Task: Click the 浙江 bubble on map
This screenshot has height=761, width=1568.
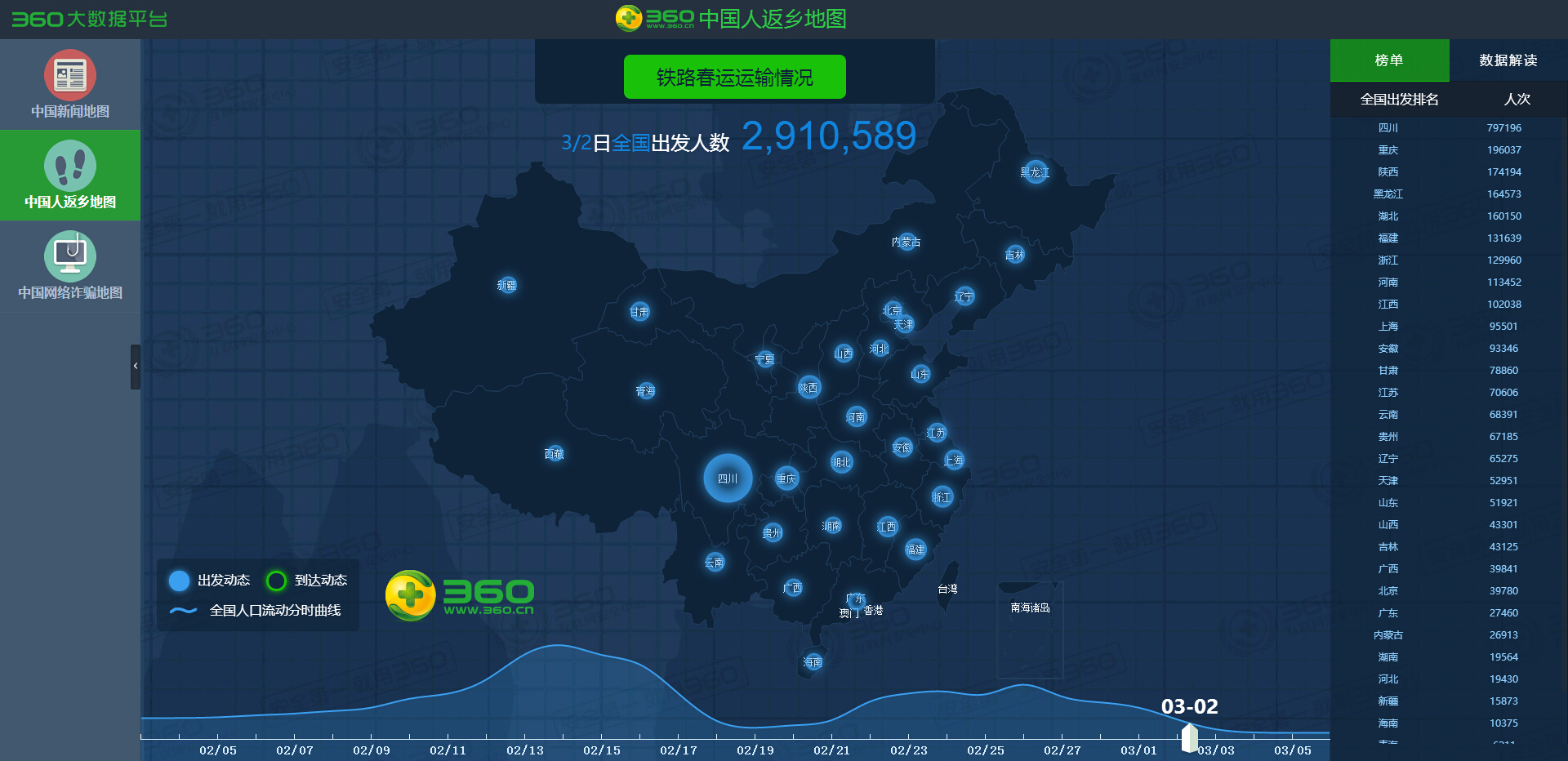Action: click(x=942, y=496)
